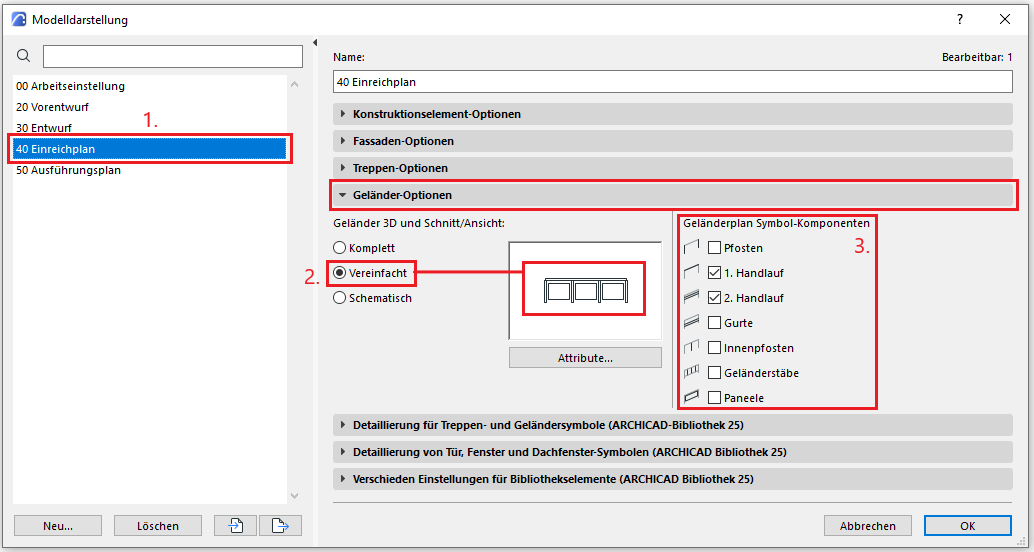This screenshot has height=552, width=1034.
Task: Click the magnifier search icon
Action: [24, 56]
